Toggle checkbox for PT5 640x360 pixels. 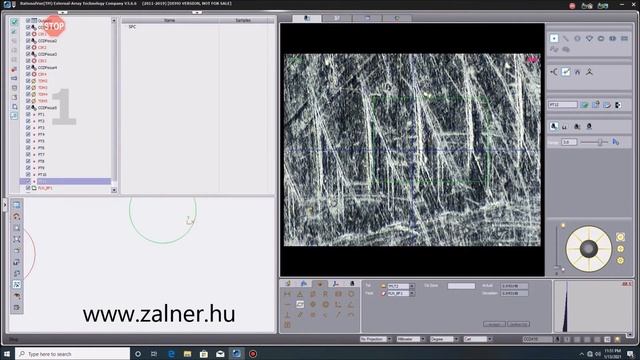[28, 141]
